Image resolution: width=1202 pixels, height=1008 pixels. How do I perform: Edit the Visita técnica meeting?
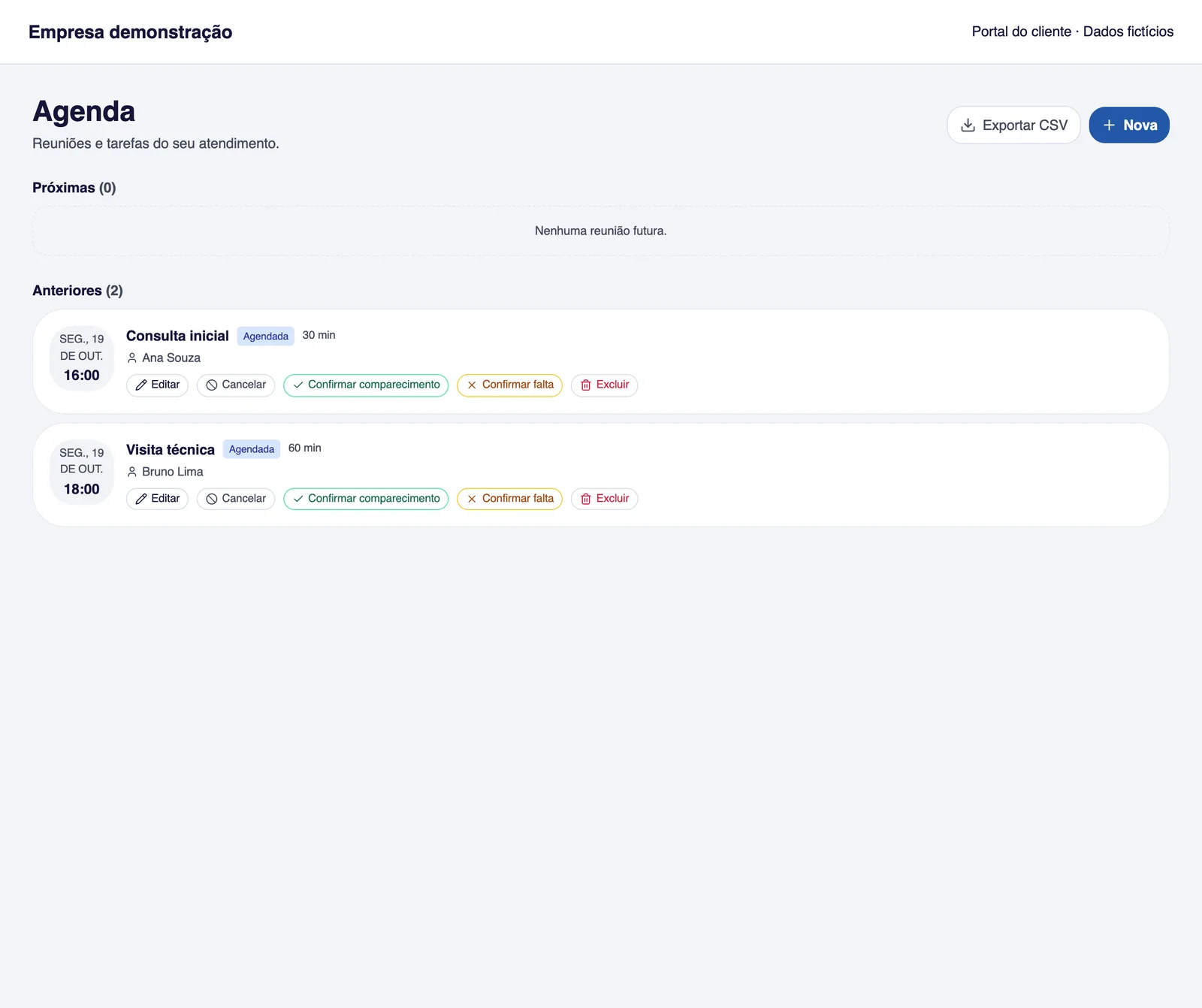pyautogui.click(x=157, y=499)
